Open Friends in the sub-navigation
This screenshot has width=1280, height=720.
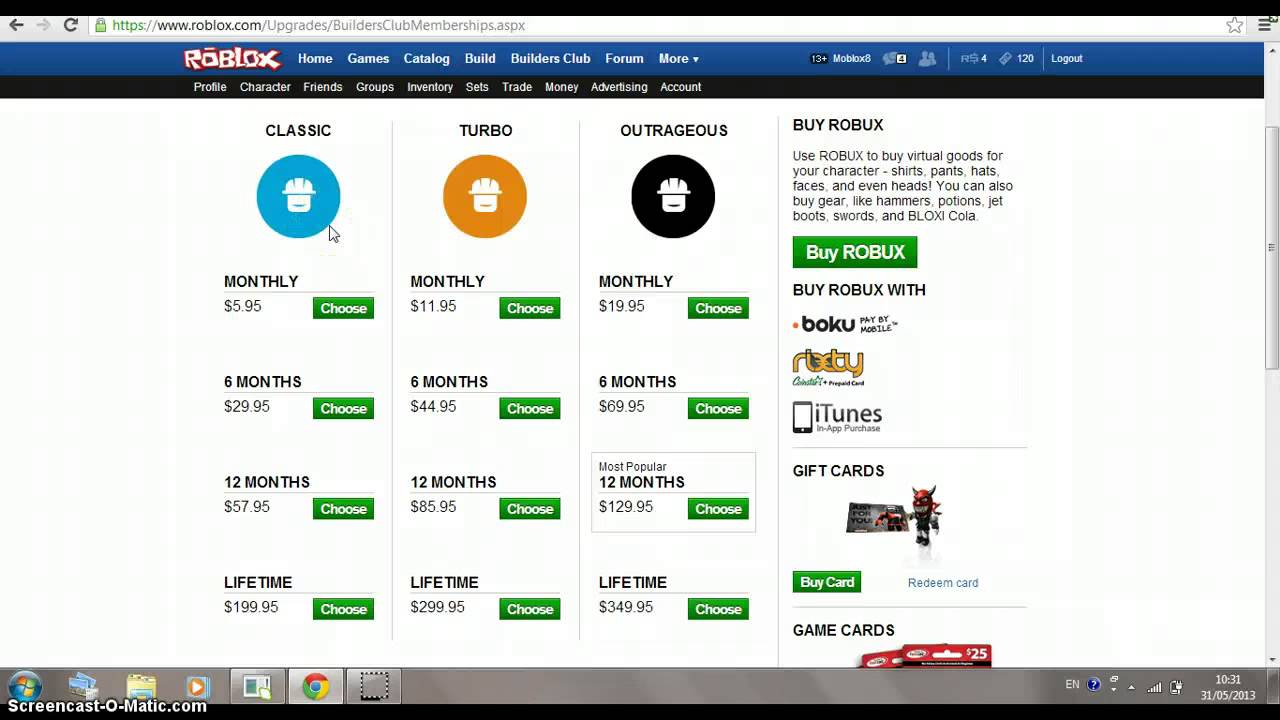pos(322,87)
